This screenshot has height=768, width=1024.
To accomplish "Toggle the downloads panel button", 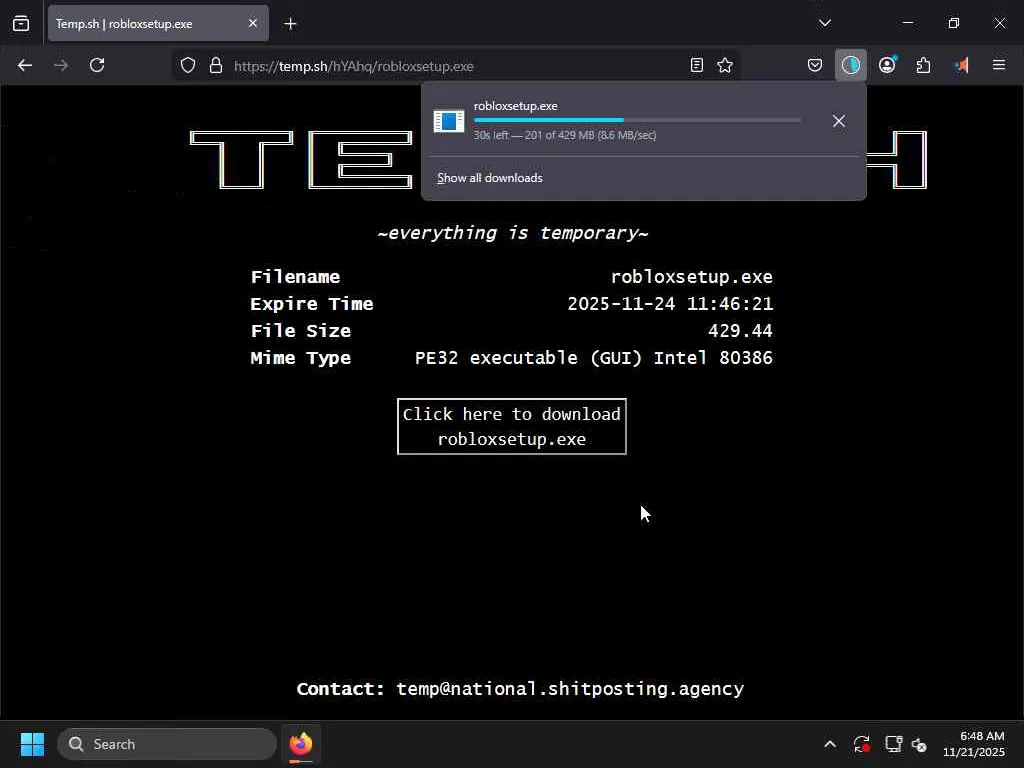I will tap(850, 65).
